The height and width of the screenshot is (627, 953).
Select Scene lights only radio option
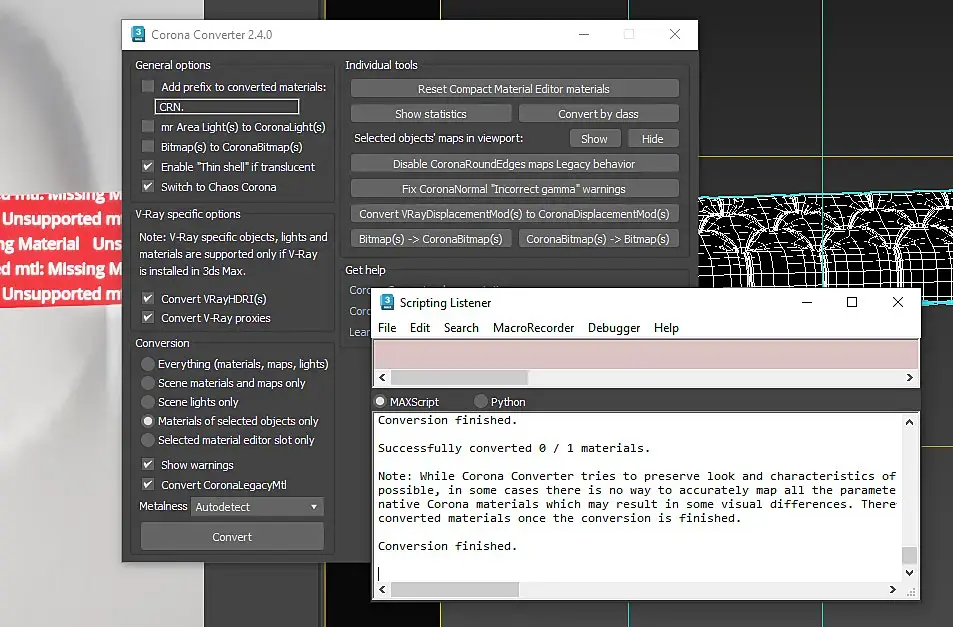148,402
